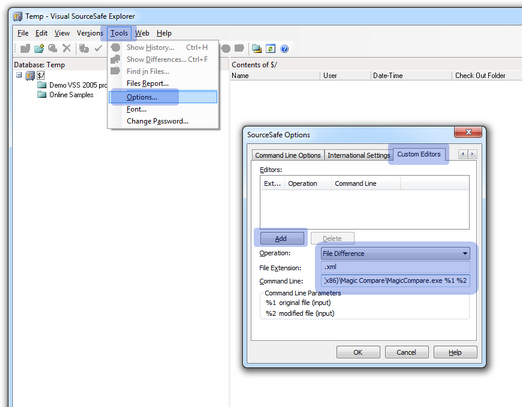Click the Visual SourceSafe title bar icon
This screenshot has width=522, height=407.
18,16
